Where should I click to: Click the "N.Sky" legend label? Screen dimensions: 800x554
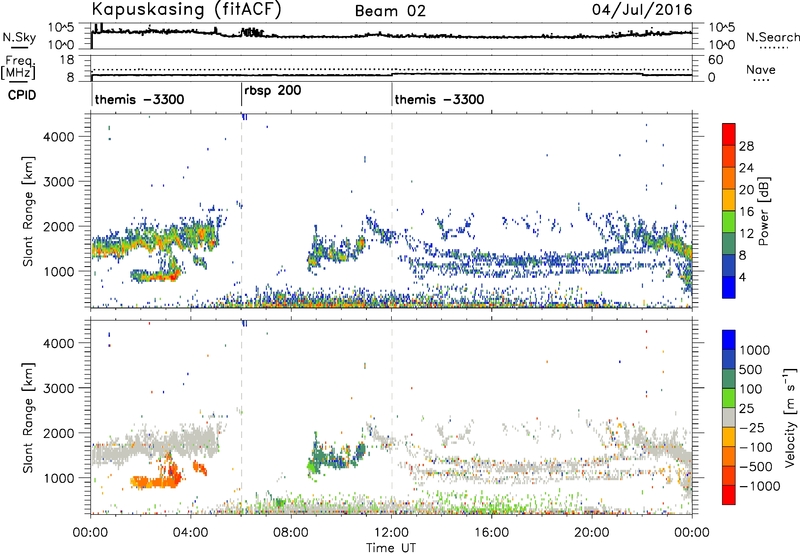click(x=19, y=37)
